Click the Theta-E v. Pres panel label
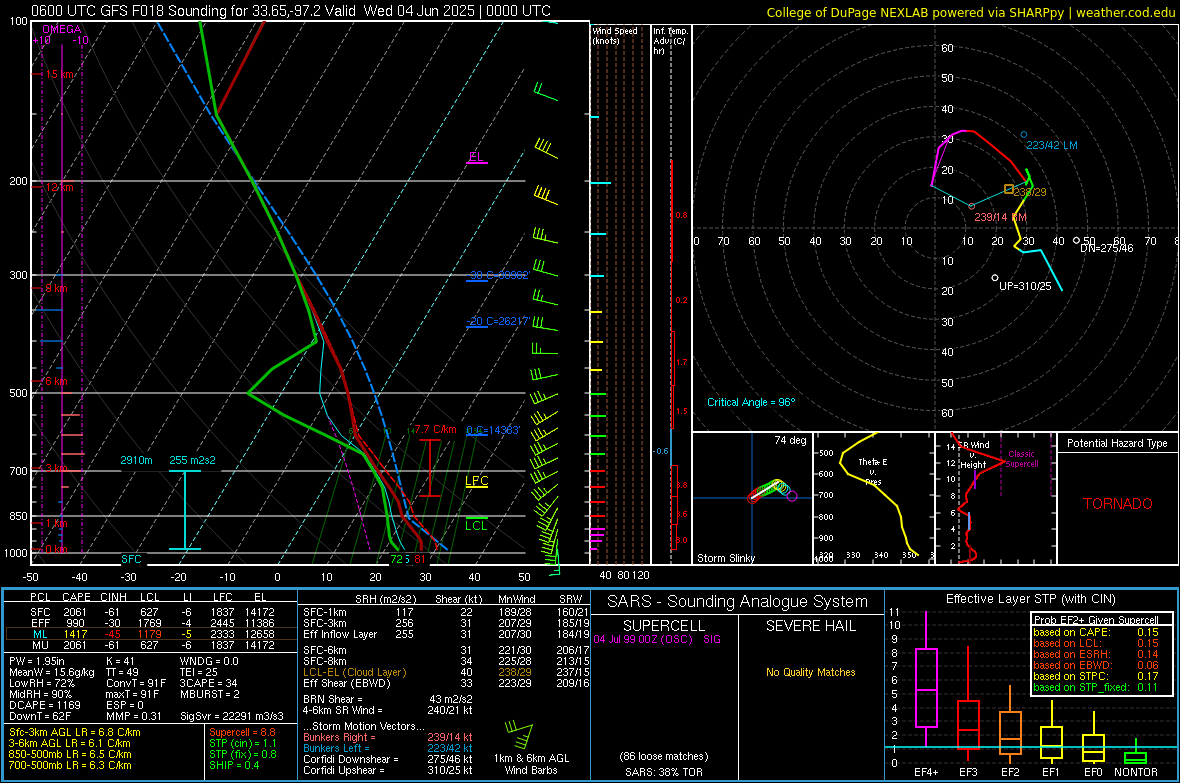The height and width of the screenshot is (783, 1180). point(872,471)
